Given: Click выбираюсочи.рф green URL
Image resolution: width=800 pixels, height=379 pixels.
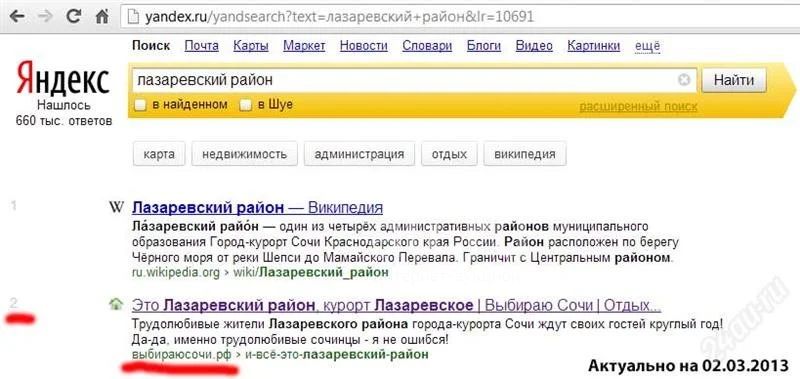Looking at the screenshot, I should click(181, 354).
